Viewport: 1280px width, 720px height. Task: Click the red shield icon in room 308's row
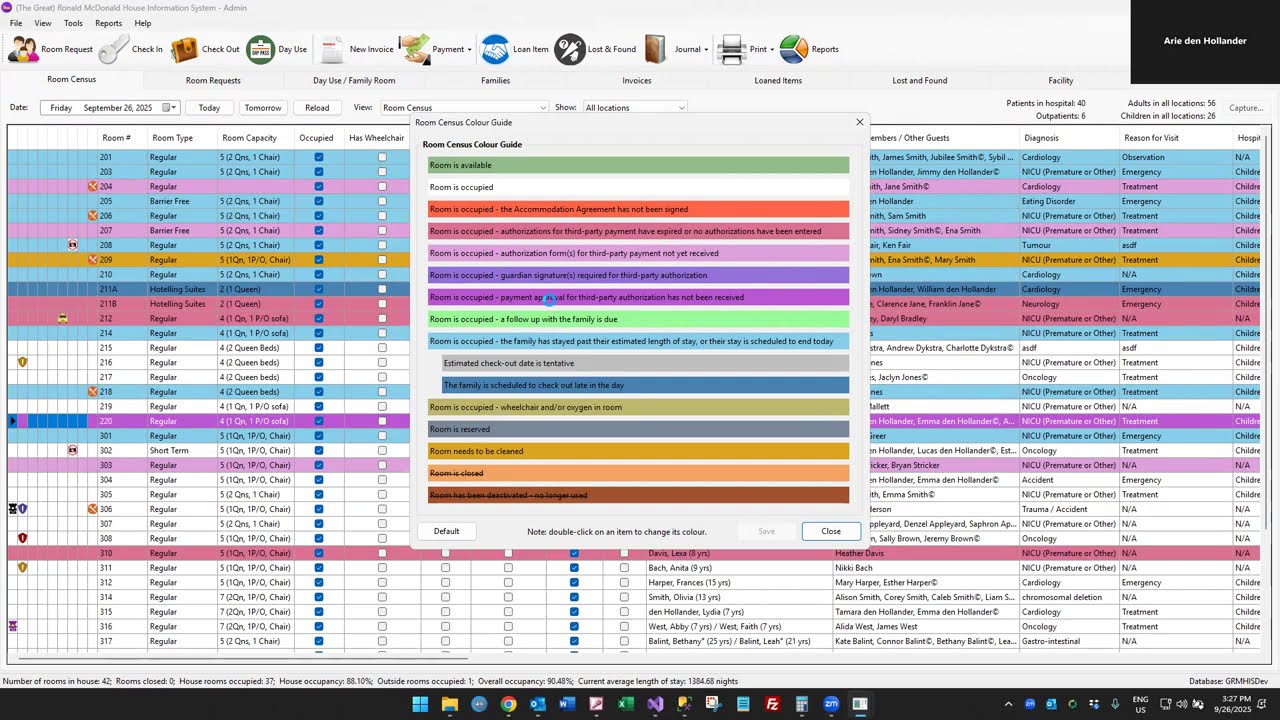pyautogui.click(x=23, y=538)
